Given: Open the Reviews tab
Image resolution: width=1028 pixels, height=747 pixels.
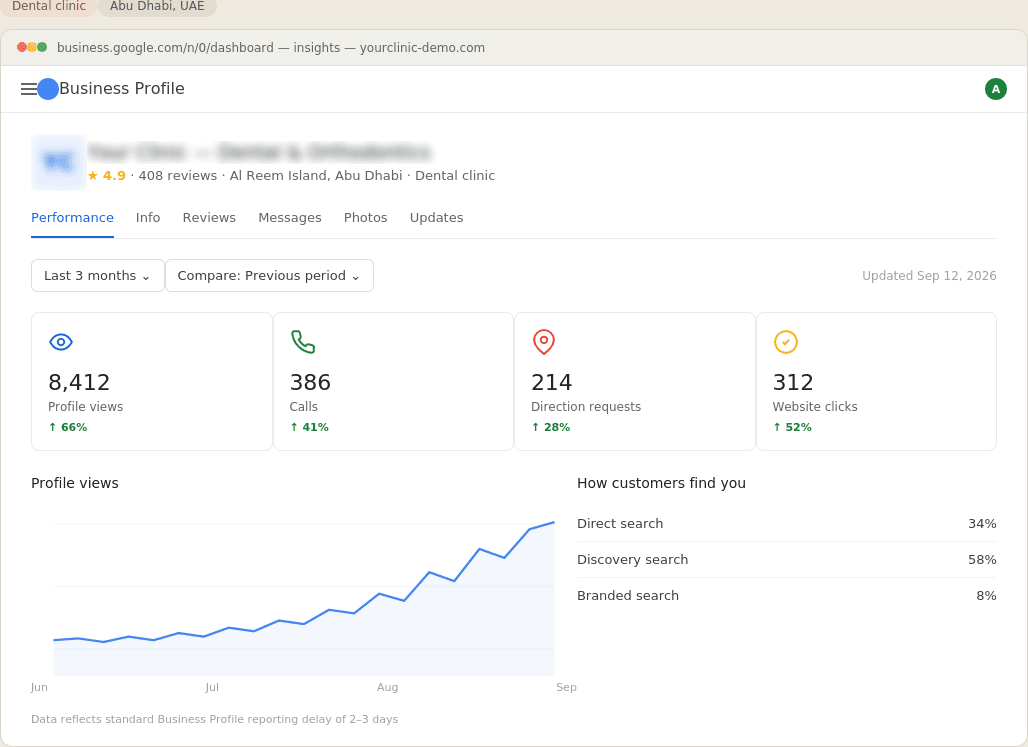Looking at the screenshot, I should pyautogui.click(x=209, y=218).
